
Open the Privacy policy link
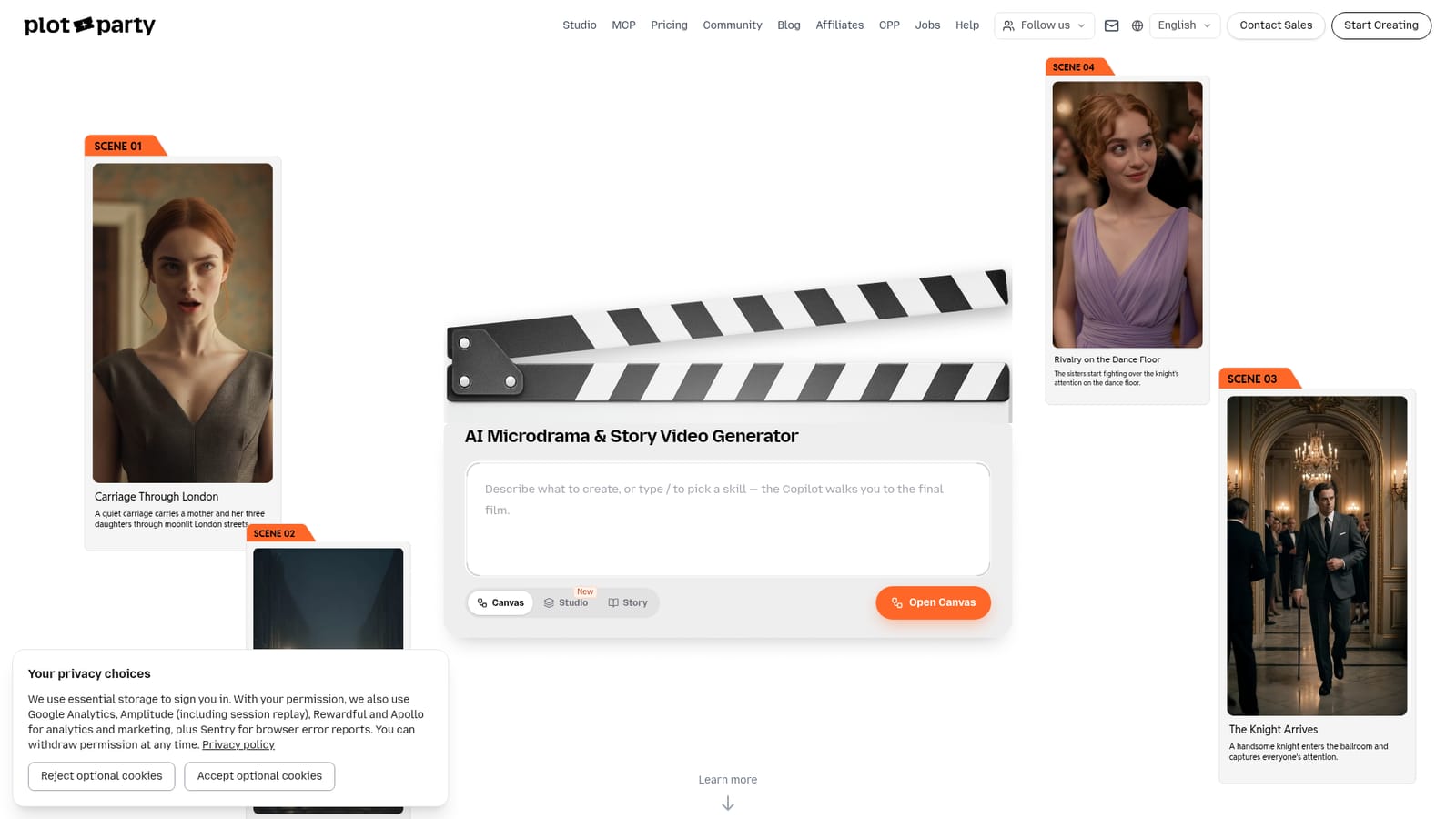238,744
